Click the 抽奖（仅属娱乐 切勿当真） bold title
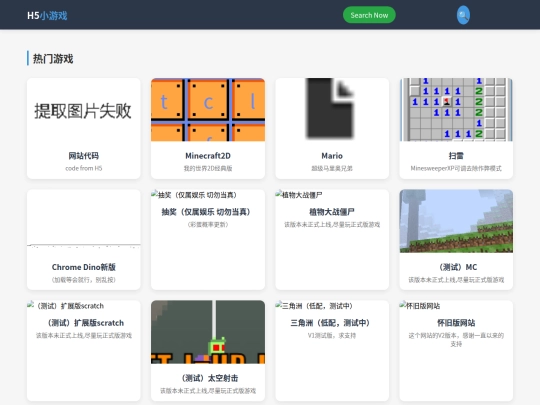The width and height of the screenshot is (540, 405). tap(208, 211)
